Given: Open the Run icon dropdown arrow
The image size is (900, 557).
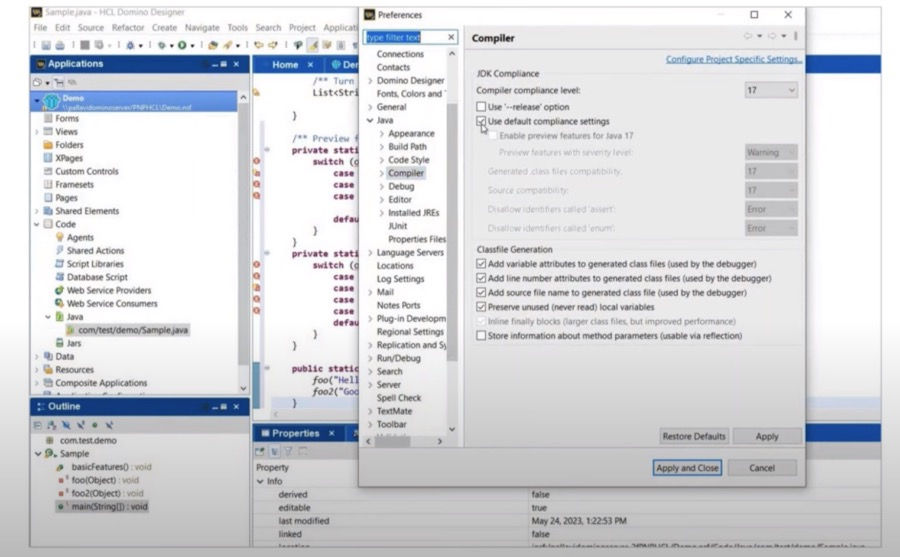Looking at the screenshot, I should pyautogui.click(x=192, y=45).
